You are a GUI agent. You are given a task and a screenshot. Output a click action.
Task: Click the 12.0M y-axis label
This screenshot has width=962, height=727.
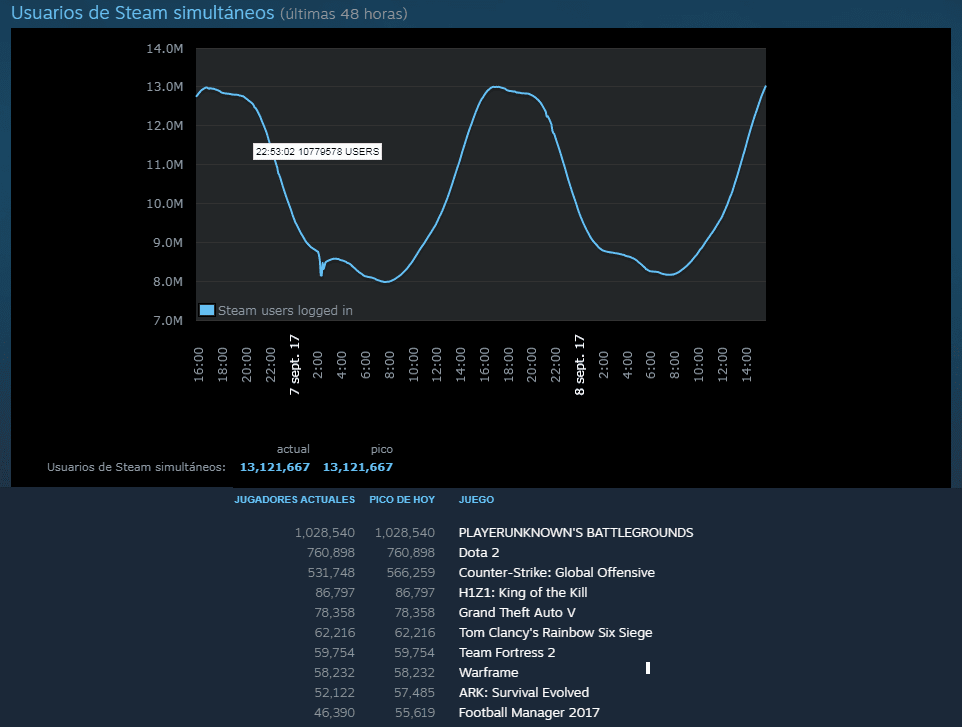164,126
